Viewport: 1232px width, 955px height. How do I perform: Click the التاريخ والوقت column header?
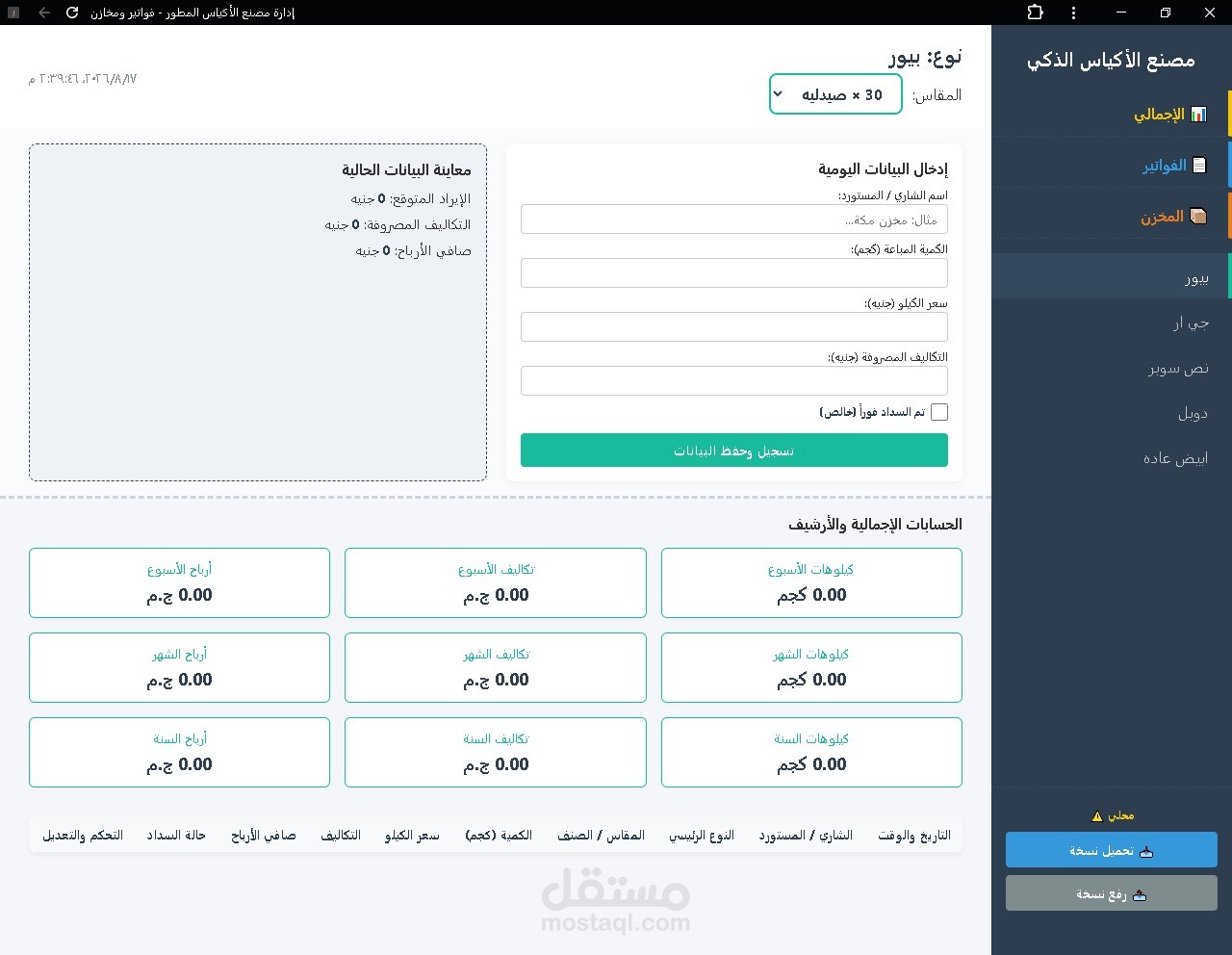point(914,835)
